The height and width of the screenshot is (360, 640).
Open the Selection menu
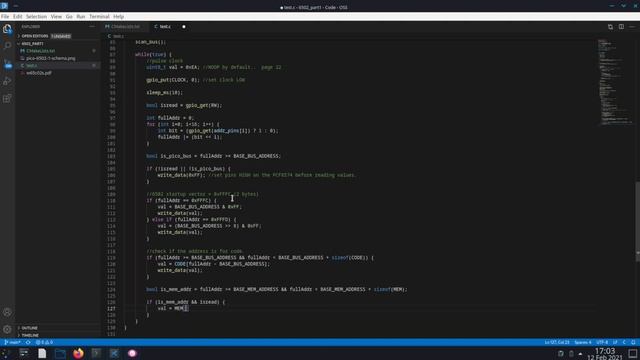tap(36, 17)
